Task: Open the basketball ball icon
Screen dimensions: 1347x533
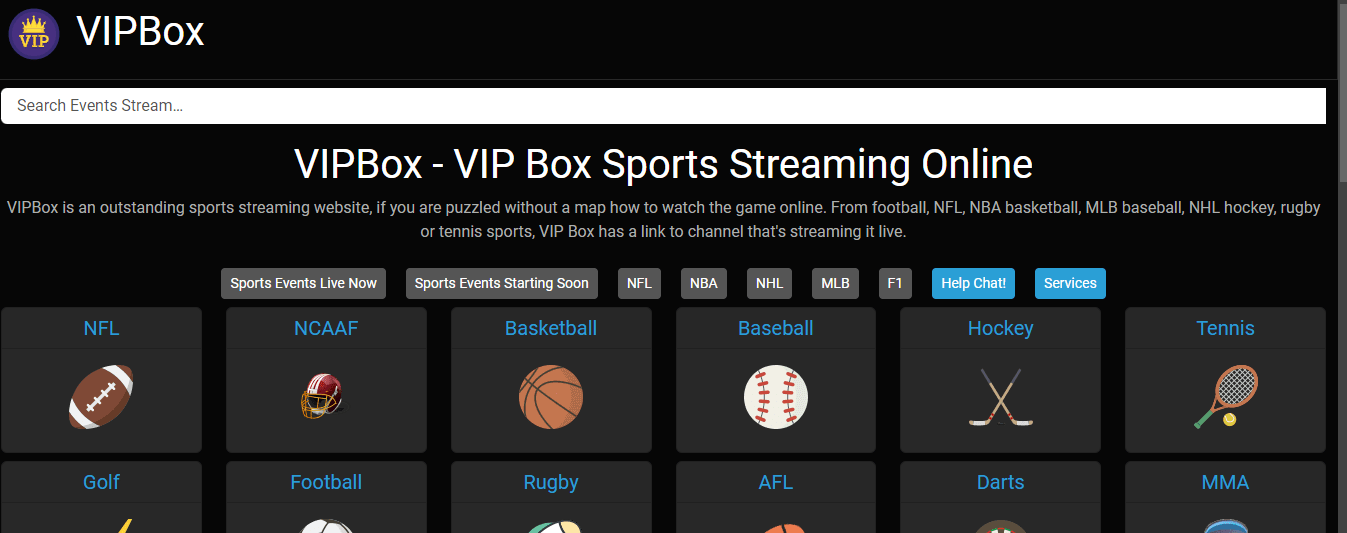Action: (x=551, y=397)
